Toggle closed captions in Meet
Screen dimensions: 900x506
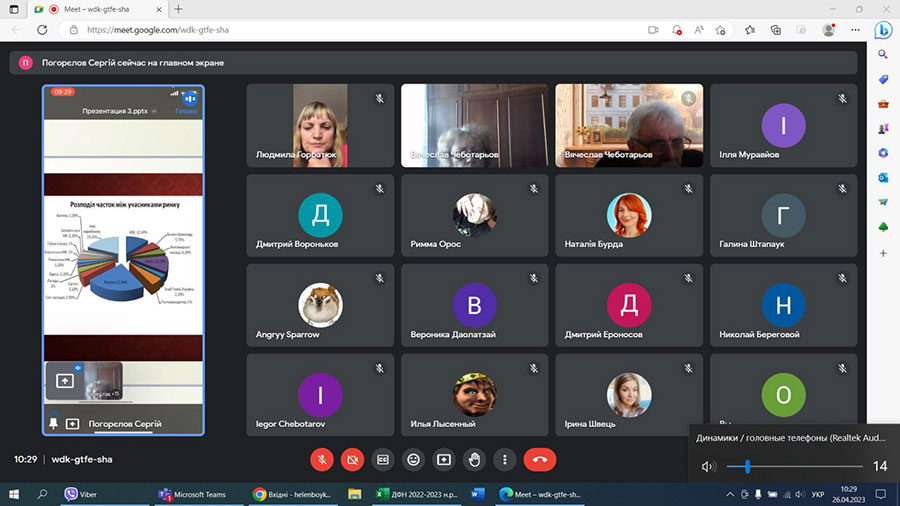[383, 460]
